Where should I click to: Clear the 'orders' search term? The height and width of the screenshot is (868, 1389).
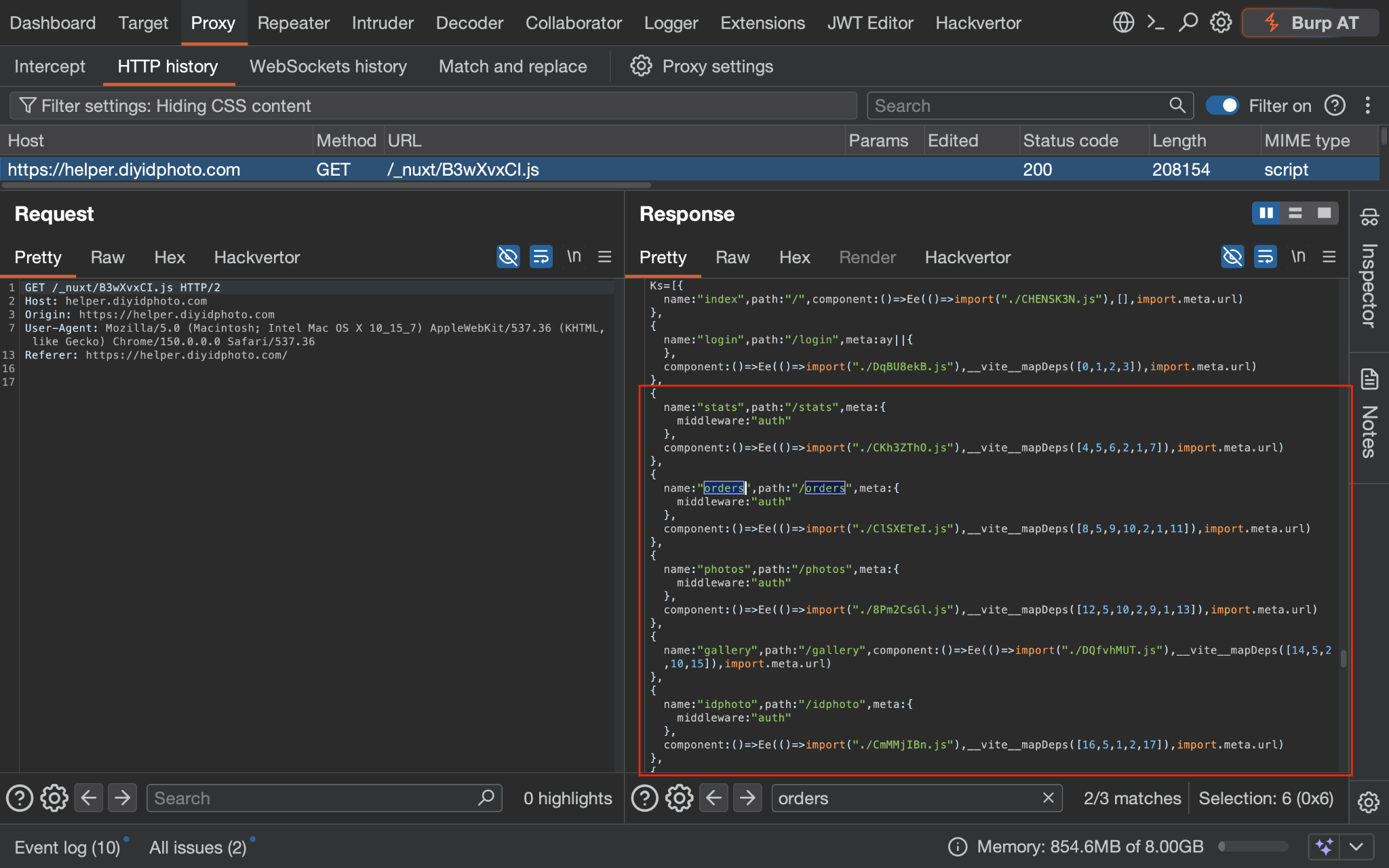(x=1049, y=797)
